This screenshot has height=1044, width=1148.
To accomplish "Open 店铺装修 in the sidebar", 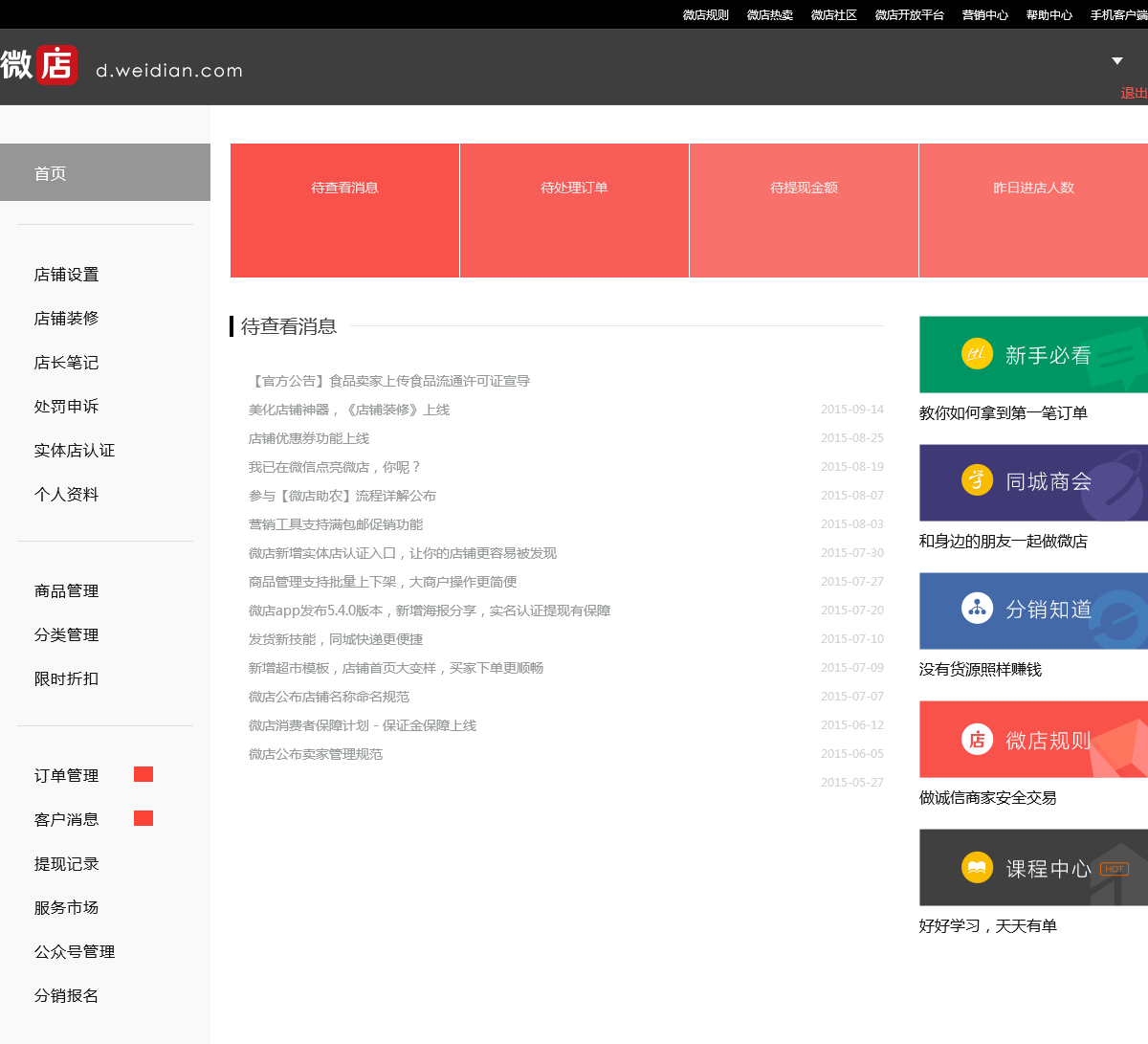I will click(x=67, y=319).
